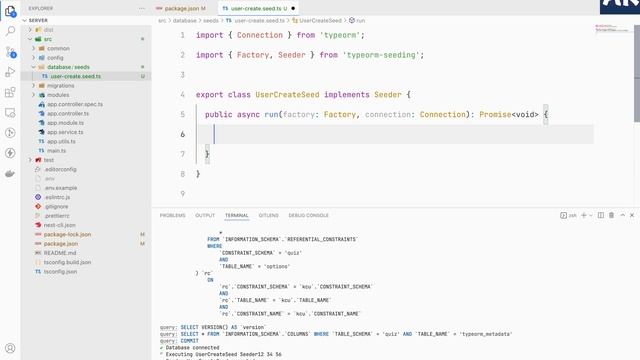Expand the common folder
Screen dimensions: 640x360
[x=33, y=48]
